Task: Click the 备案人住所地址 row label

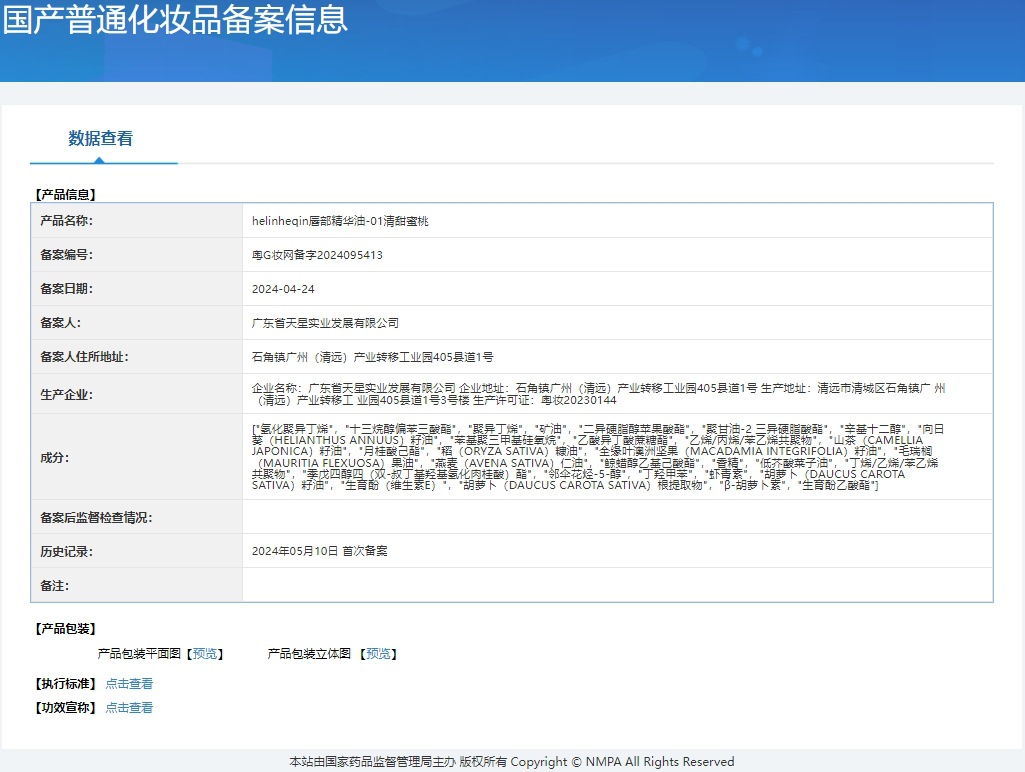Action: point(84,357)
